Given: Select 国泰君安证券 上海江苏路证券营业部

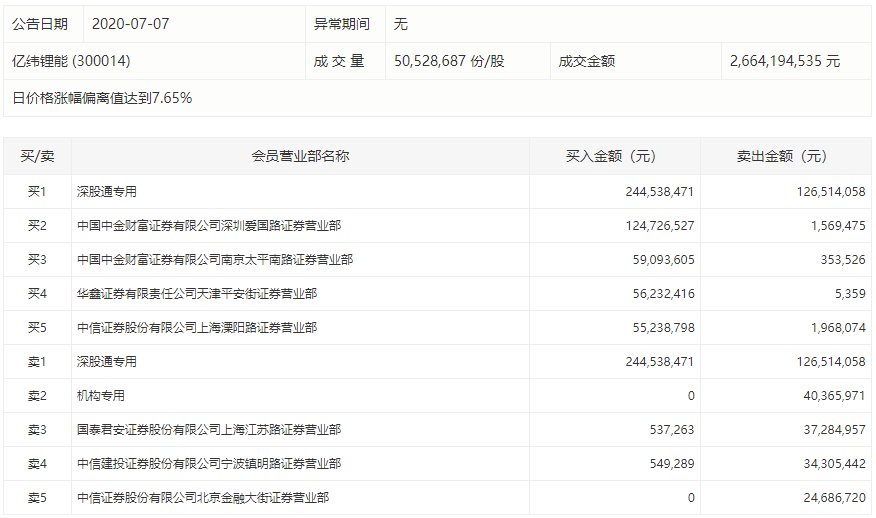Looking at the screenshot, I should (209, 430).
